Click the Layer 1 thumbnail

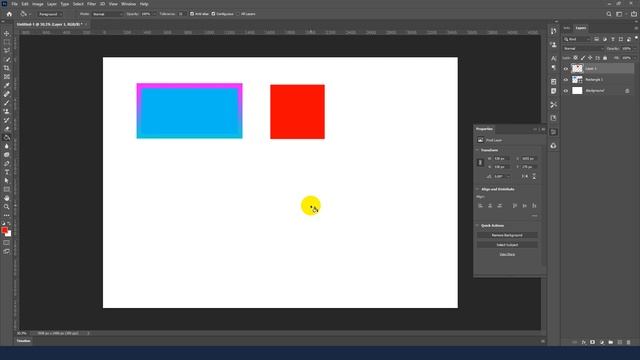coord(577,69)
